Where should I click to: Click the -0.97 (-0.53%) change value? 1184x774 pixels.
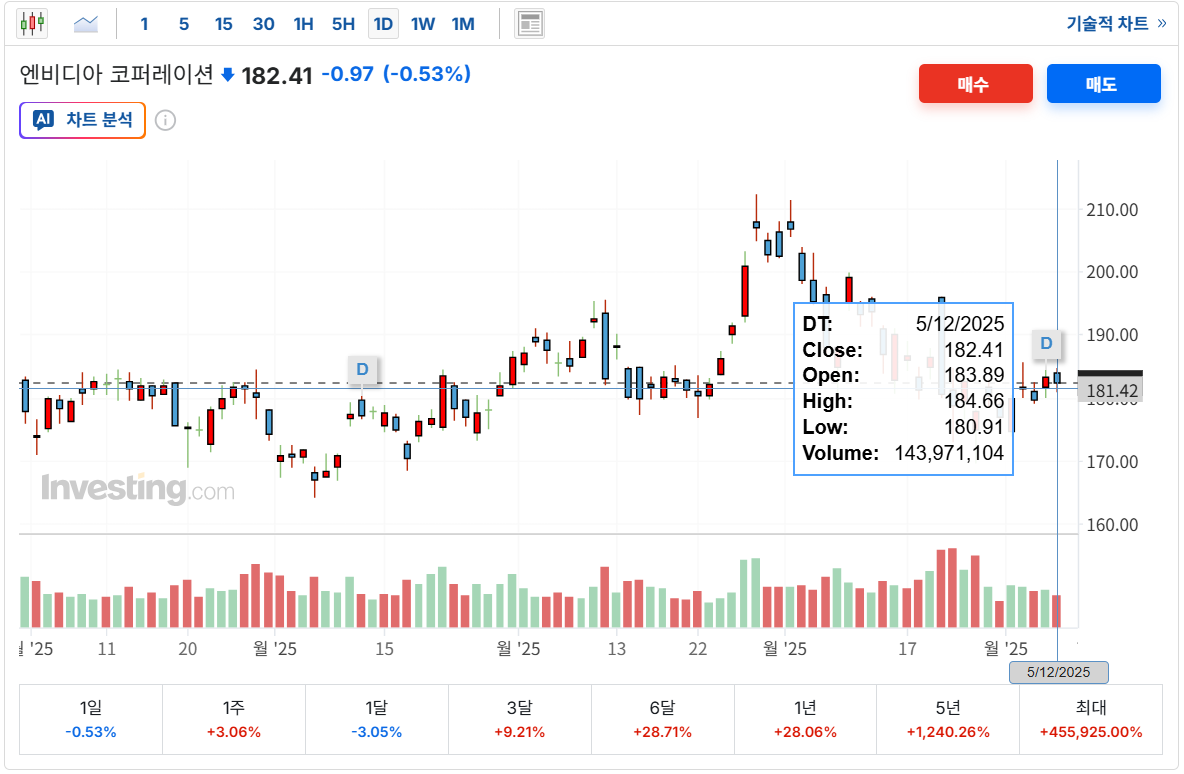[396, 74]
